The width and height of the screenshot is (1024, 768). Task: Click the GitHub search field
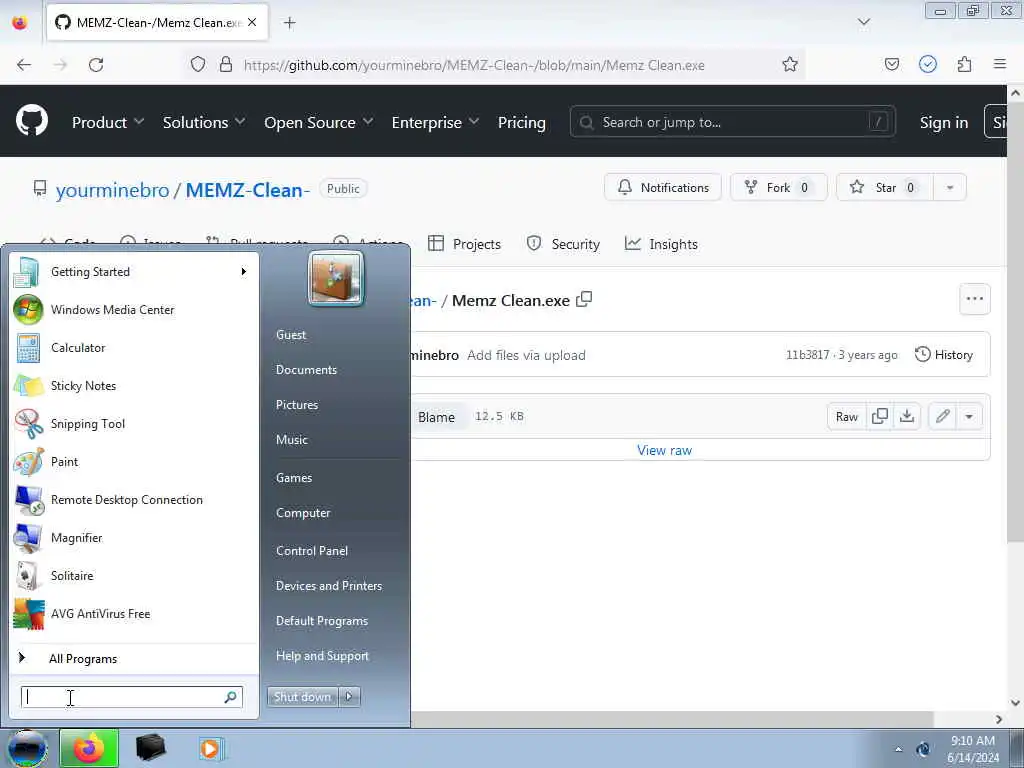click(x=732, y=122)
